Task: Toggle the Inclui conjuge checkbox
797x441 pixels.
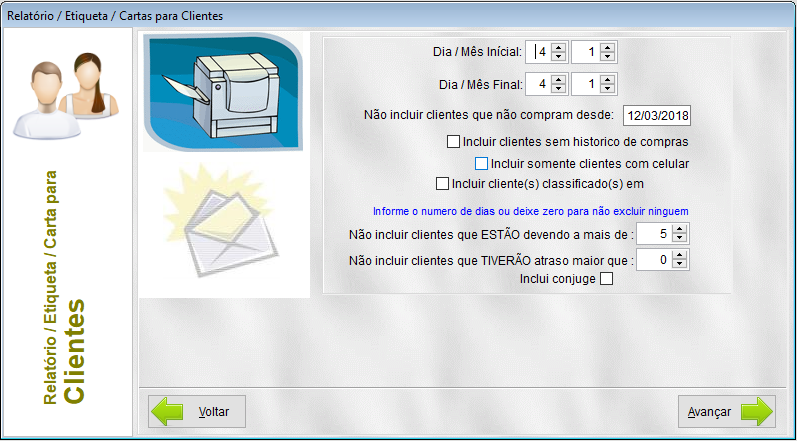Action: [x=606, y=278]
